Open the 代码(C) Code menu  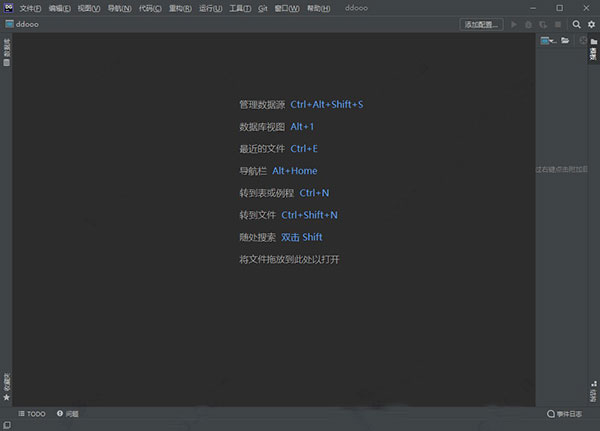[150, 8]
